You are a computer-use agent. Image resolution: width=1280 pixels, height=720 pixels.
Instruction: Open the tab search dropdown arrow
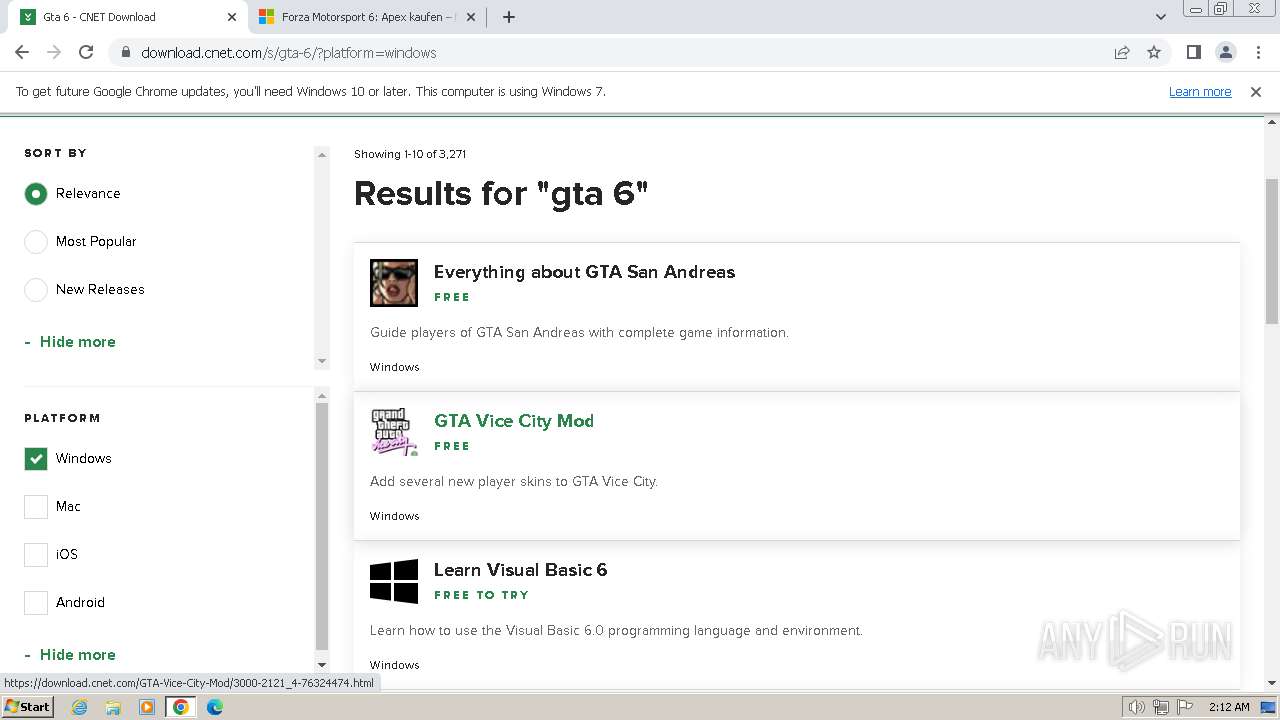(x=1160, y=17)
